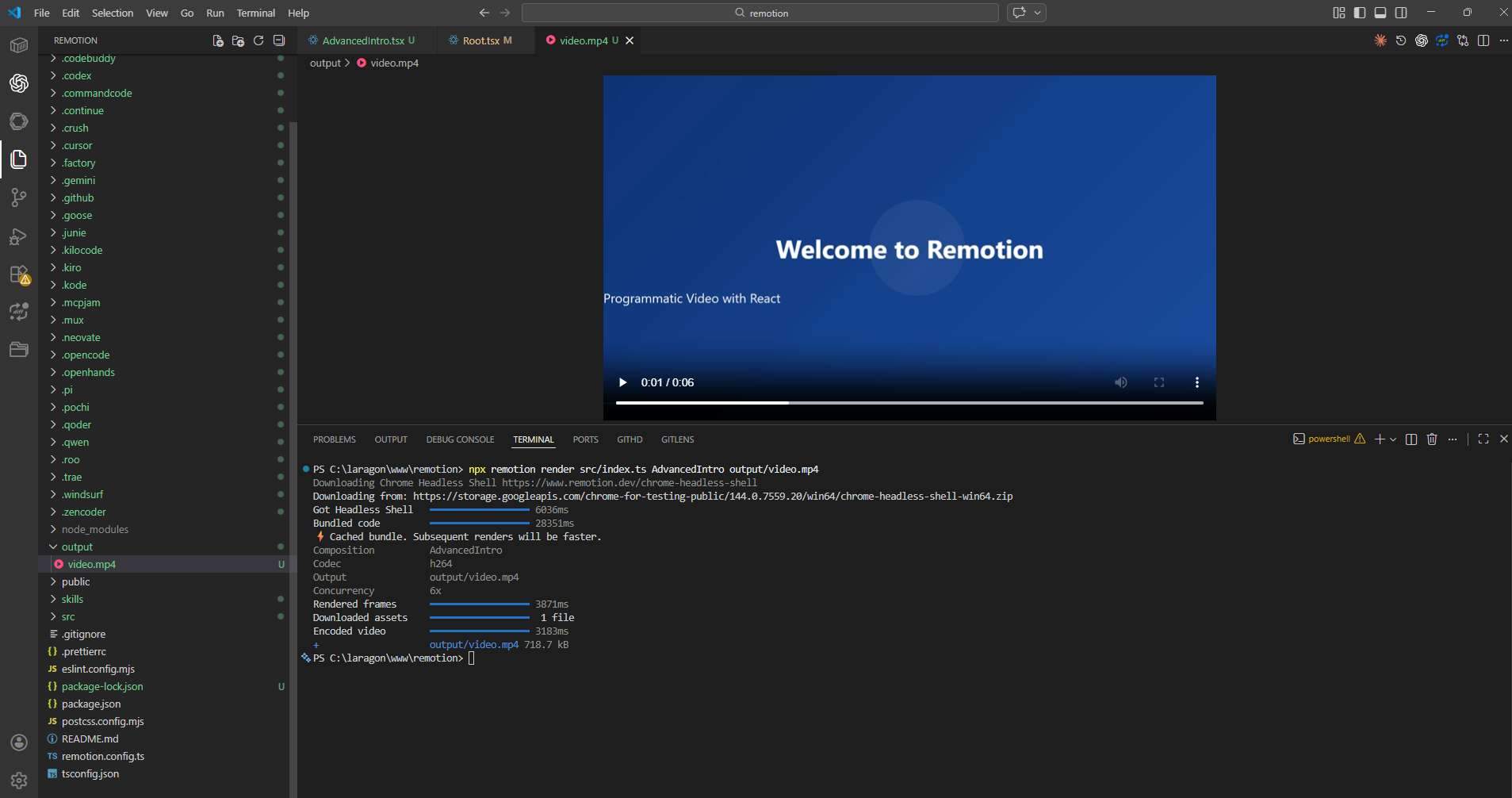Kill the terminal with trash icon
The height and width of the screenshot is (798, 1512).
[x=1432, y=439]
